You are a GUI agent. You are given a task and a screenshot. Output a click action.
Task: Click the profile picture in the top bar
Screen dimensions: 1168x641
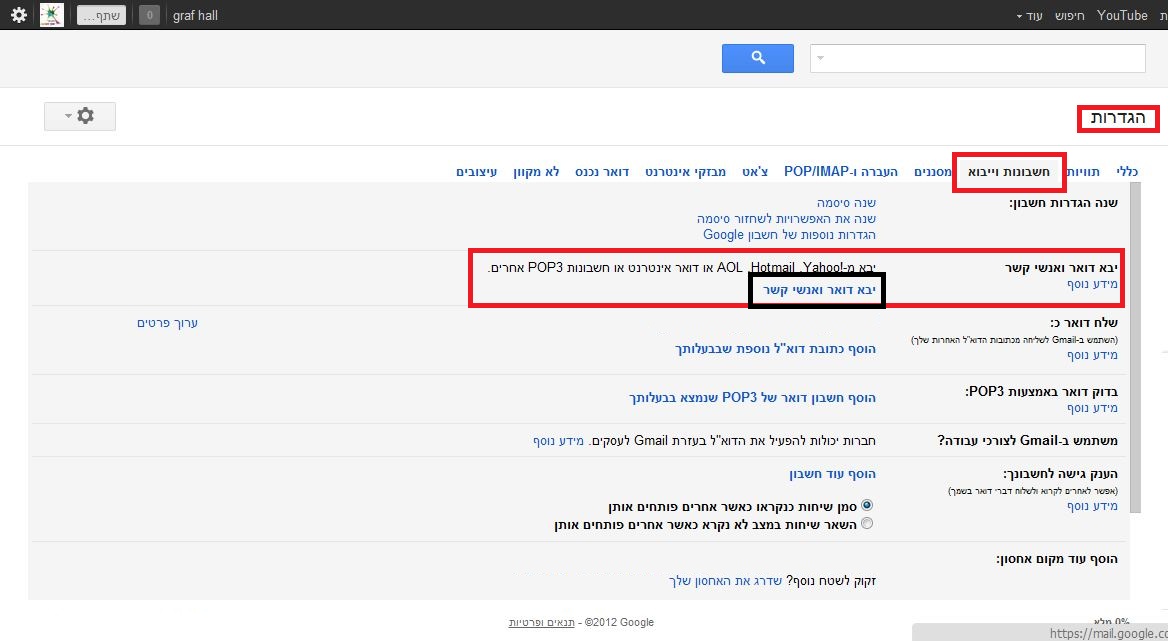(51, 15)
